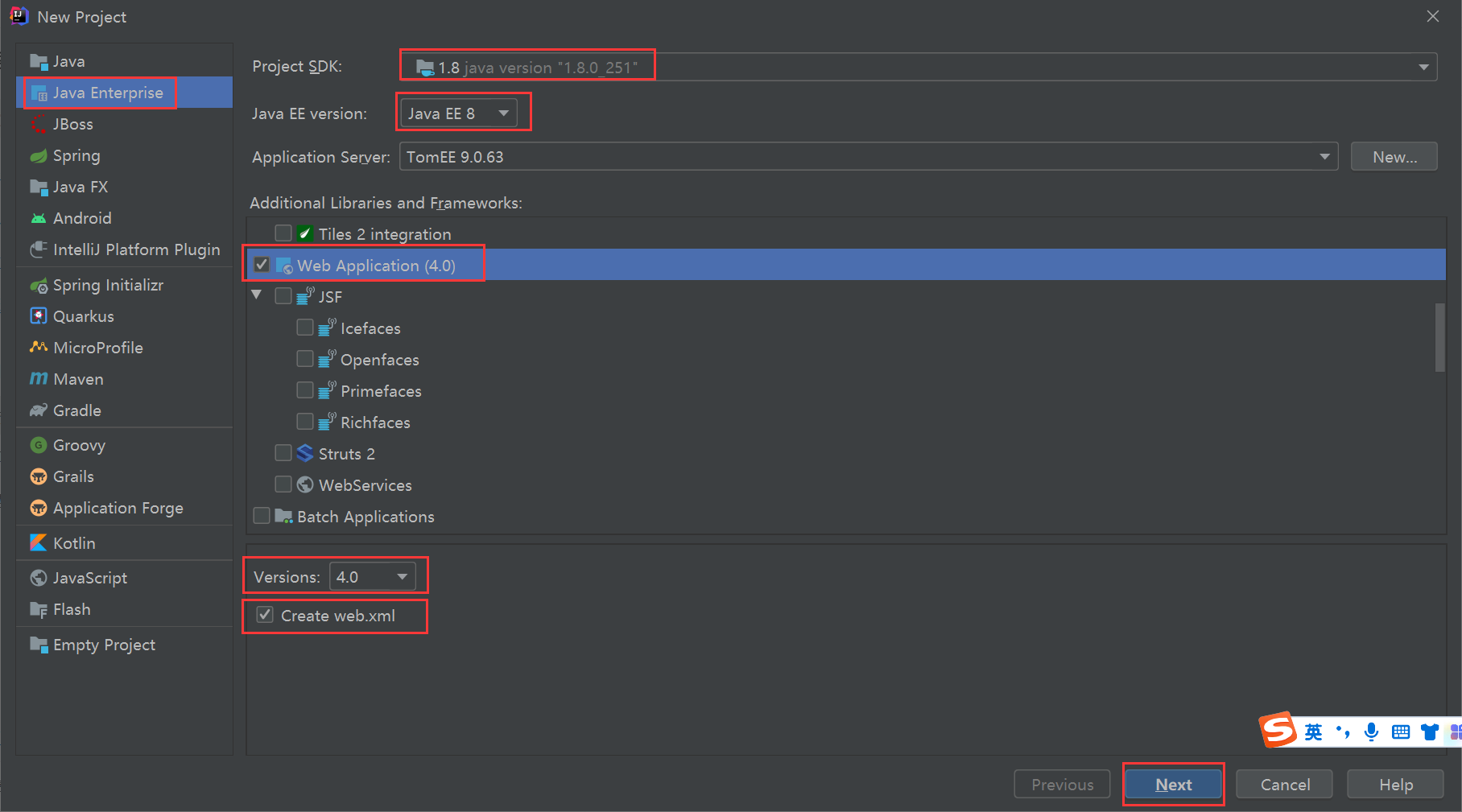Click the New... application server button

[1394, 157]
